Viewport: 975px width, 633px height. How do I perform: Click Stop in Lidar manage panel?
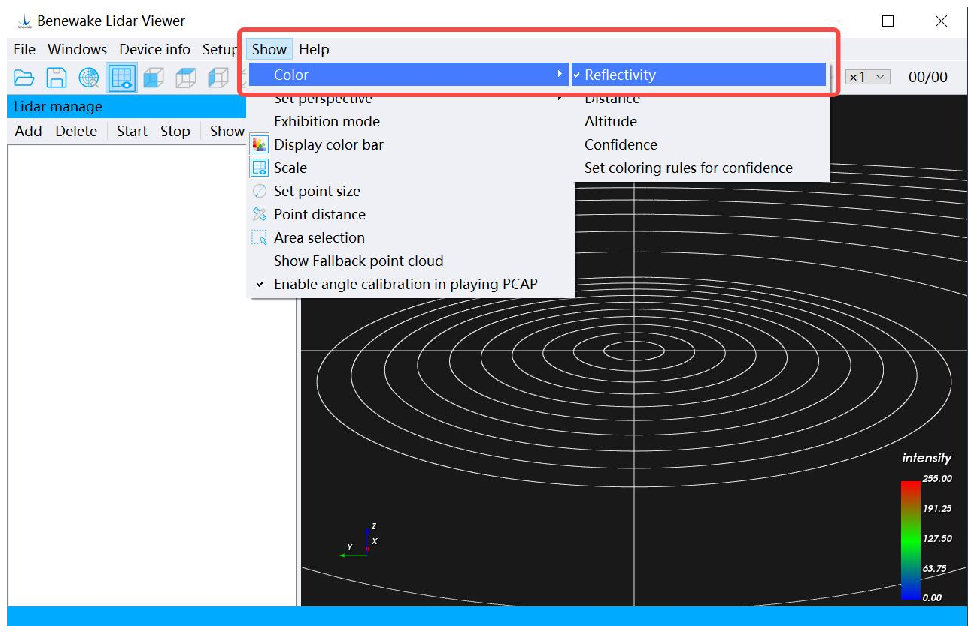[x=175, y=131]
